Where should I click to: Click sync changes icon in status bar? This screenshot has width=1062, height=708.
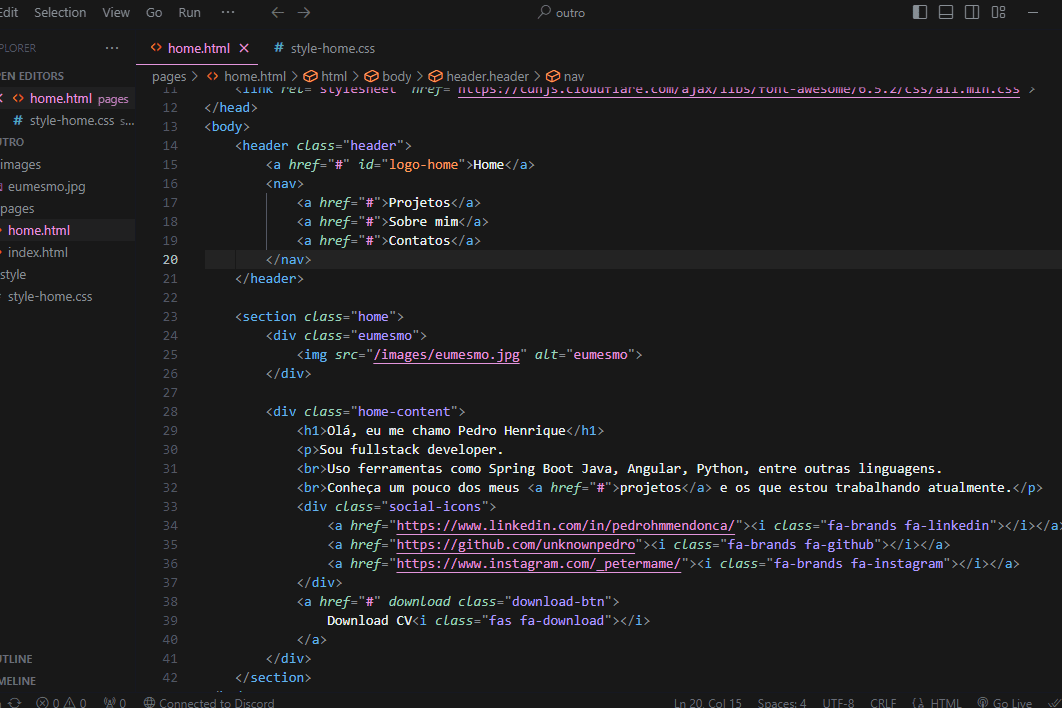14,703
